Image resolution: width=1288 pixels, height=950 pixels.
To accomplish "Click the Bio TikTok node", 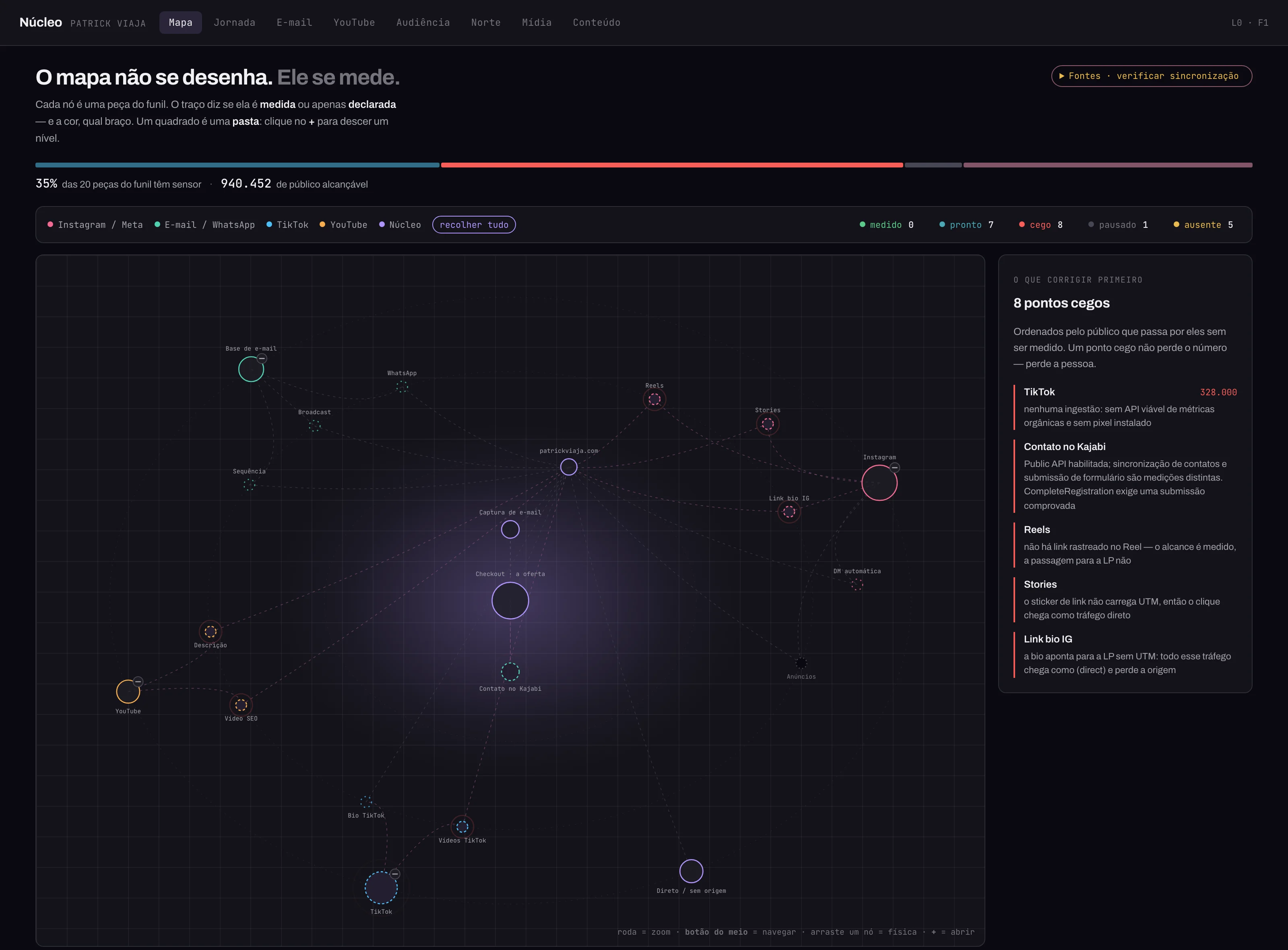I will pyautogui.click(x=366, y=801).
